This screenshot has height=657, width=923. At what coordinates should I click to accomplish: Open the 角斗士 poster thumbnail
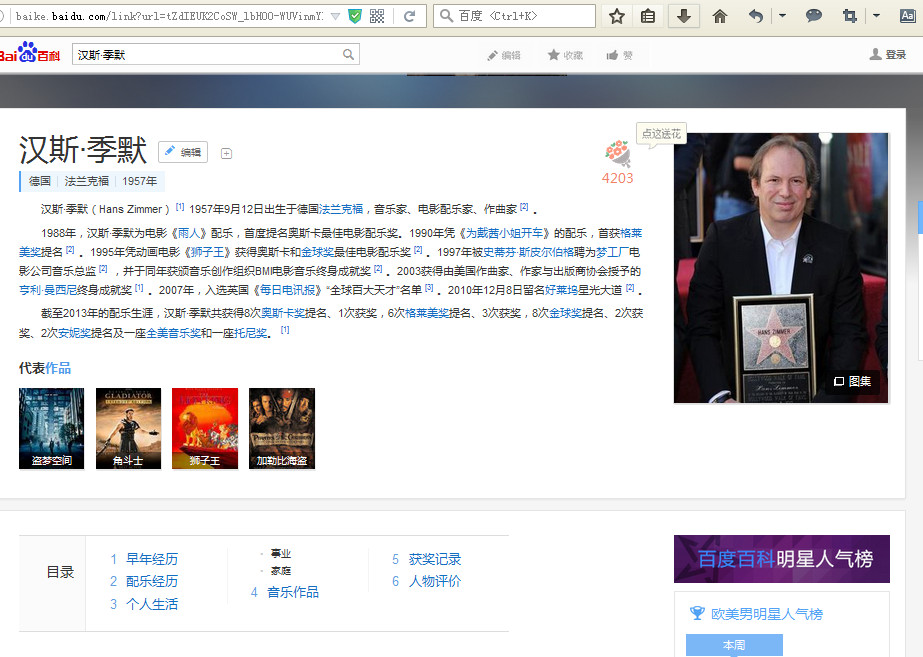[x=128, y=429]
